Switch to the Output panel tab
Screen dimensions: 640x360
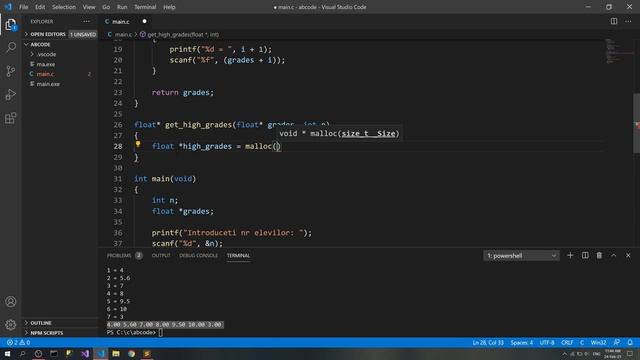click(161, 256)
